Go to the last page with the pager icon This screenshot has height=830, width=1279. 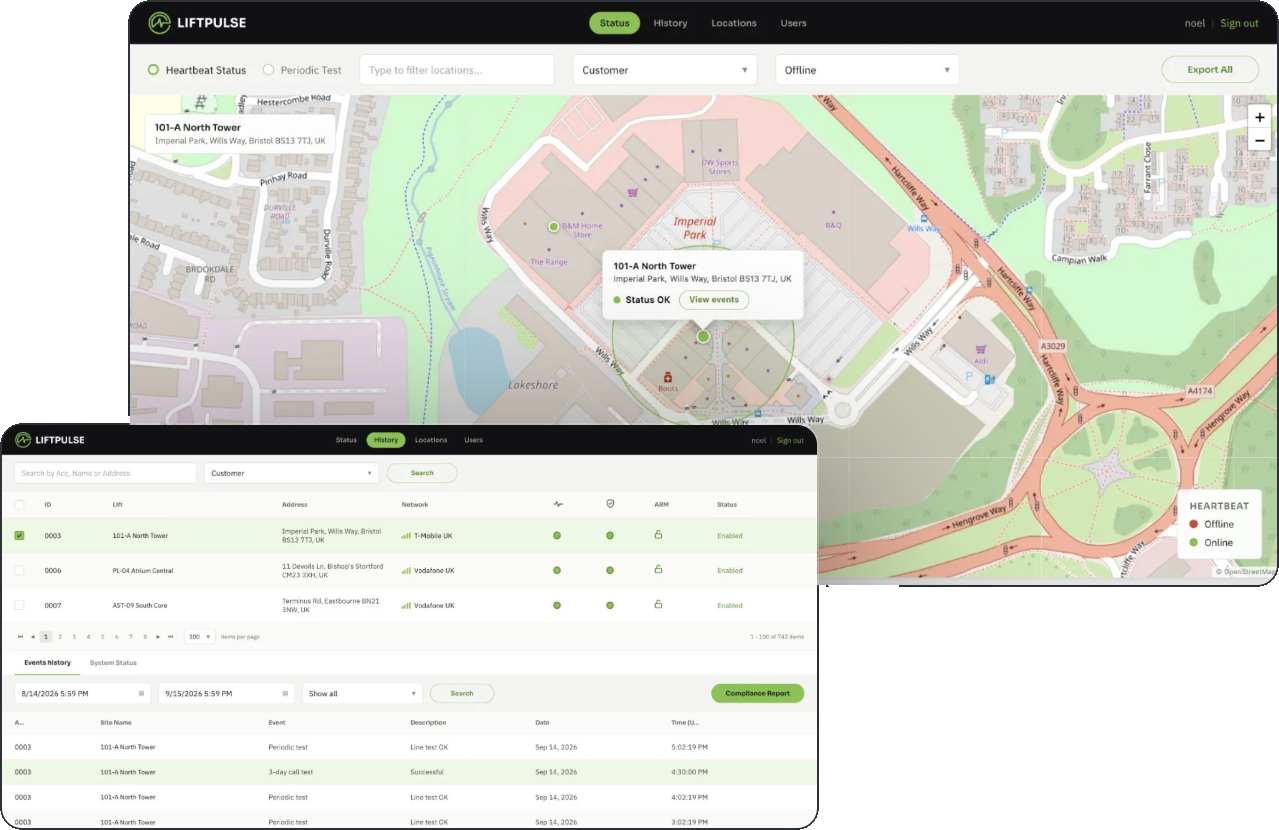click(171, 636)
